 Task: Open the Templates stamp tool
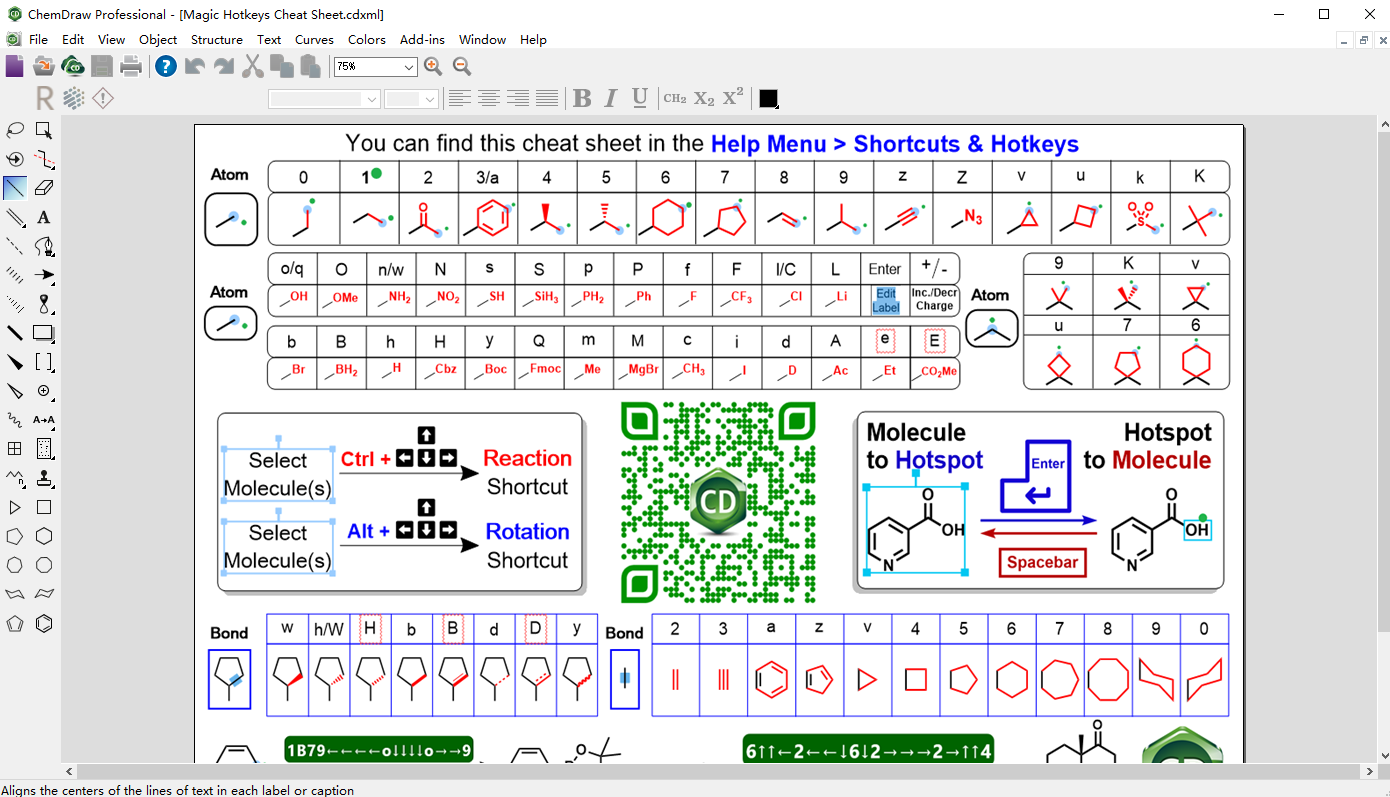pyautogui.click(x=43, y=477)
